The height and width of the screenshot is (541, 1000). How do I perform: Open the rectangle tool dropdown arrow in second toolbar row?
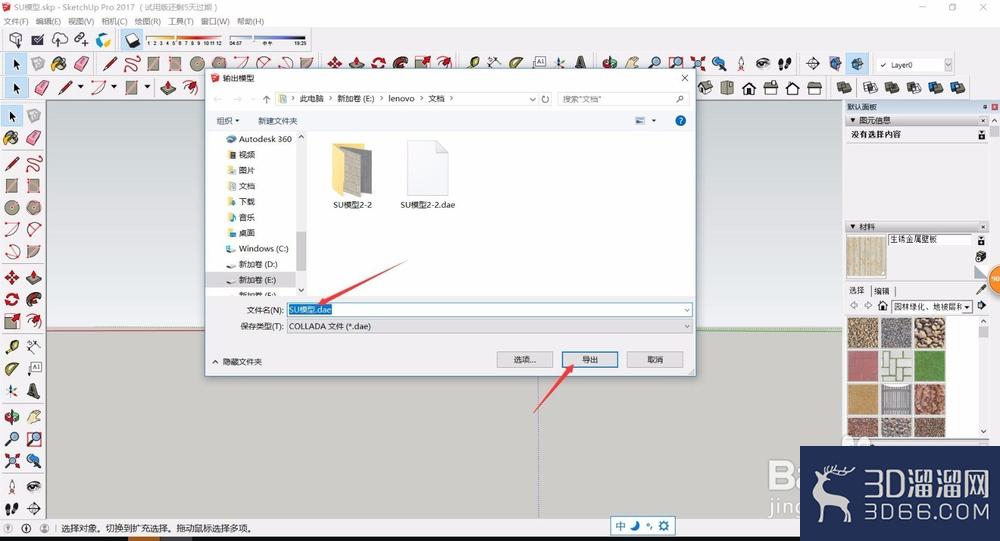[x=147, y=87]
